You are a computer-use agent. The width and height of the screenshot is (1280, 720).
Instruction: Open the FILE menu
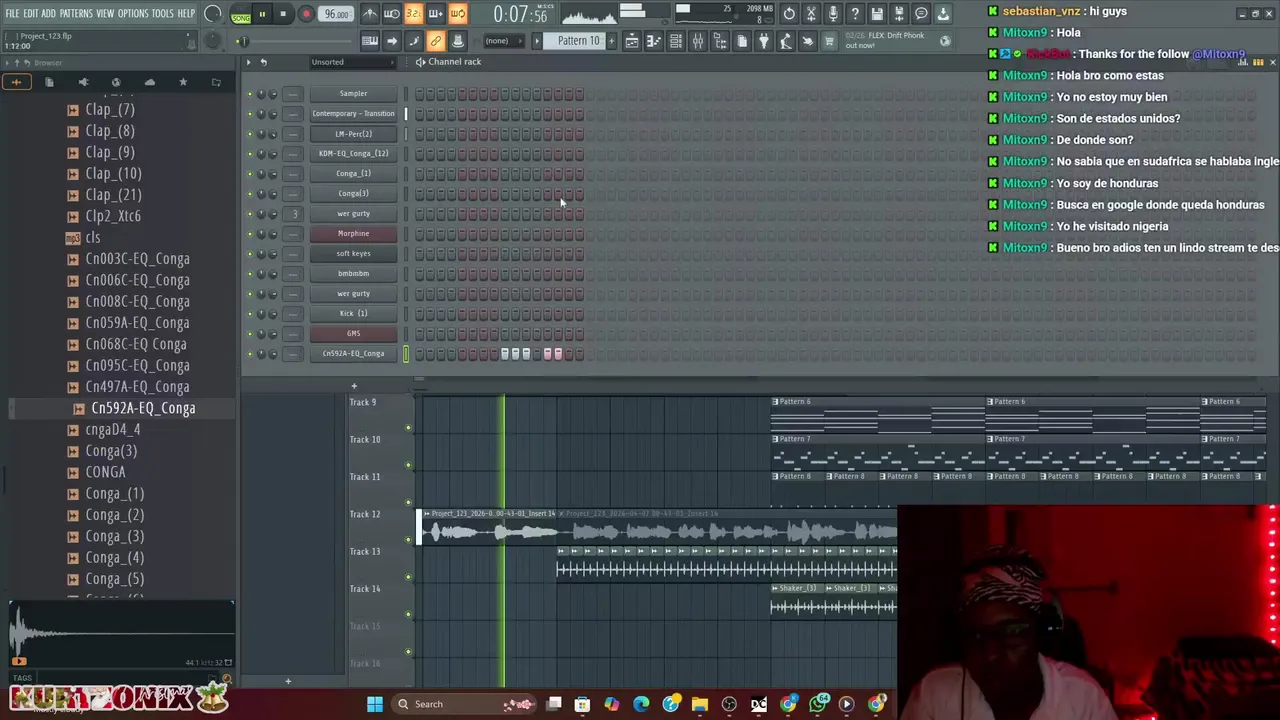[12, 14]
